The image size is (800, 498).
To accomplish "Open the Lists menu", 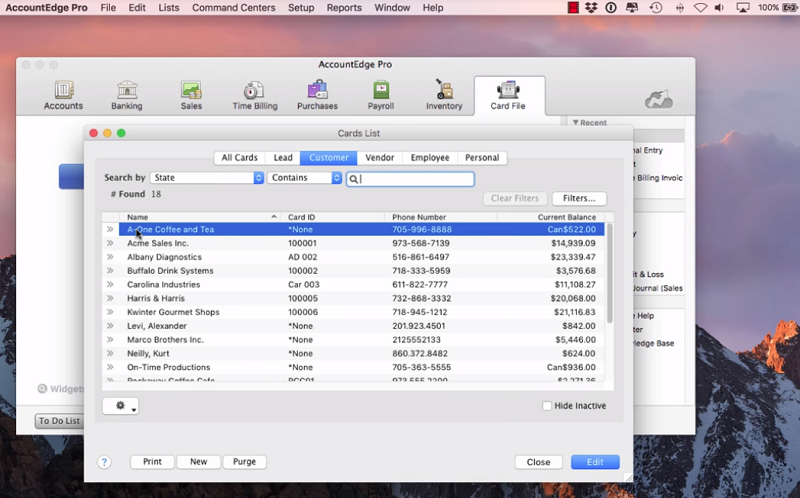I will pyautogui.click(x=169, y=8).
